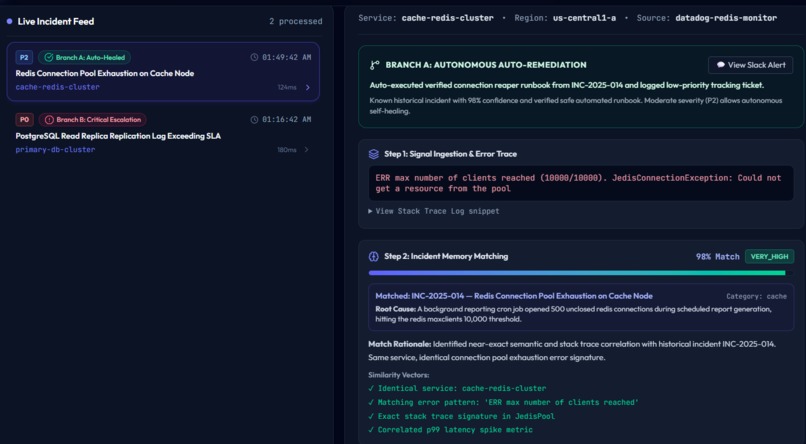Open the Redis incident card chevron
Image resolution: width=806 pixels, height=444 pixels.
307,87
